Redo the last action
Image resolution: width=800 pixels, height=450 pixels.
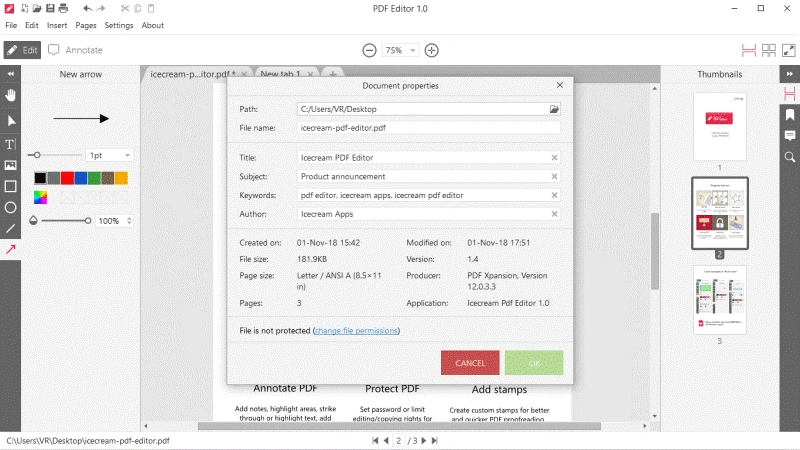click(101, 8)
